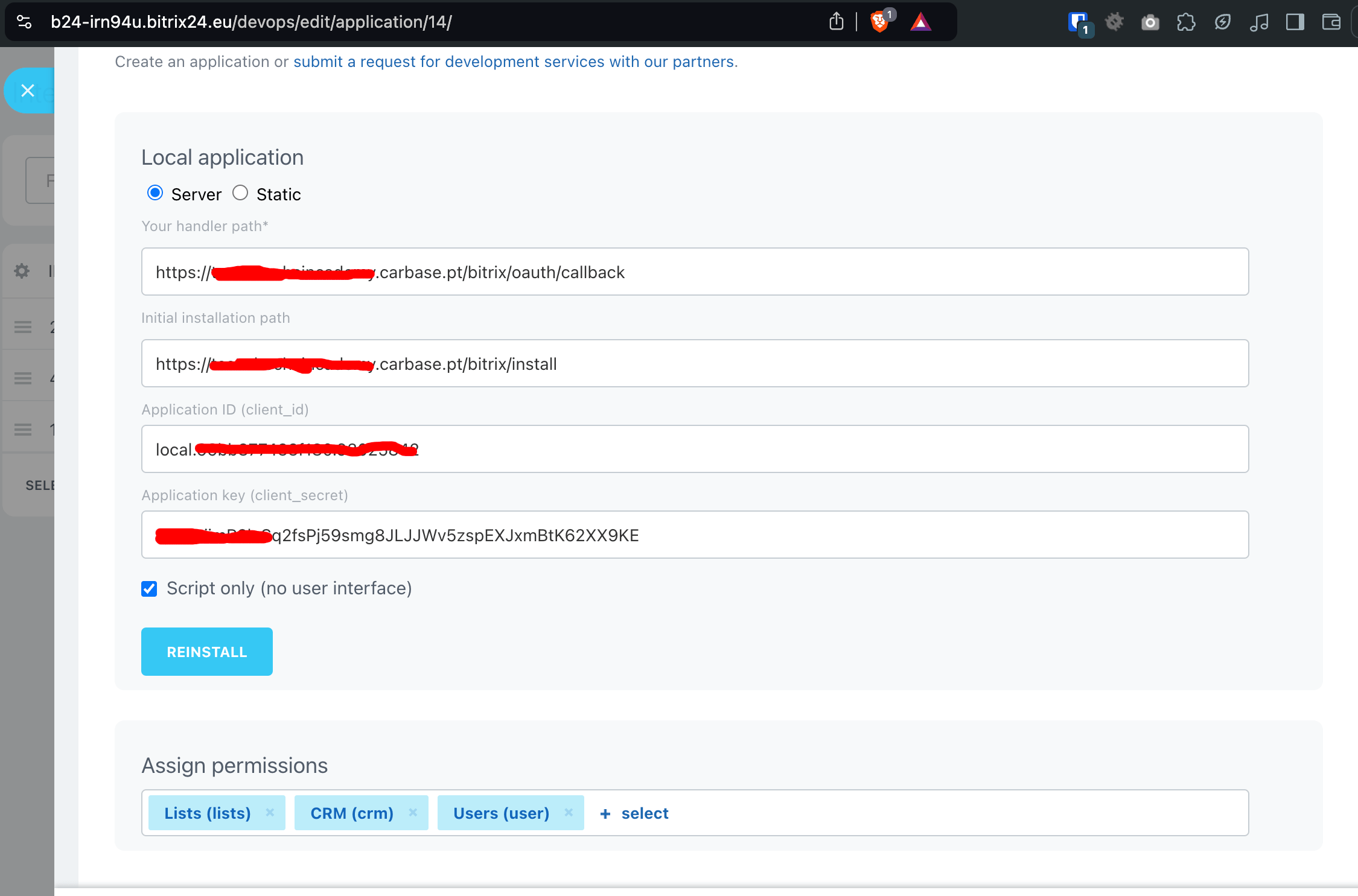
Task: Select the Static radio button
Action: [x=240, y=193]
